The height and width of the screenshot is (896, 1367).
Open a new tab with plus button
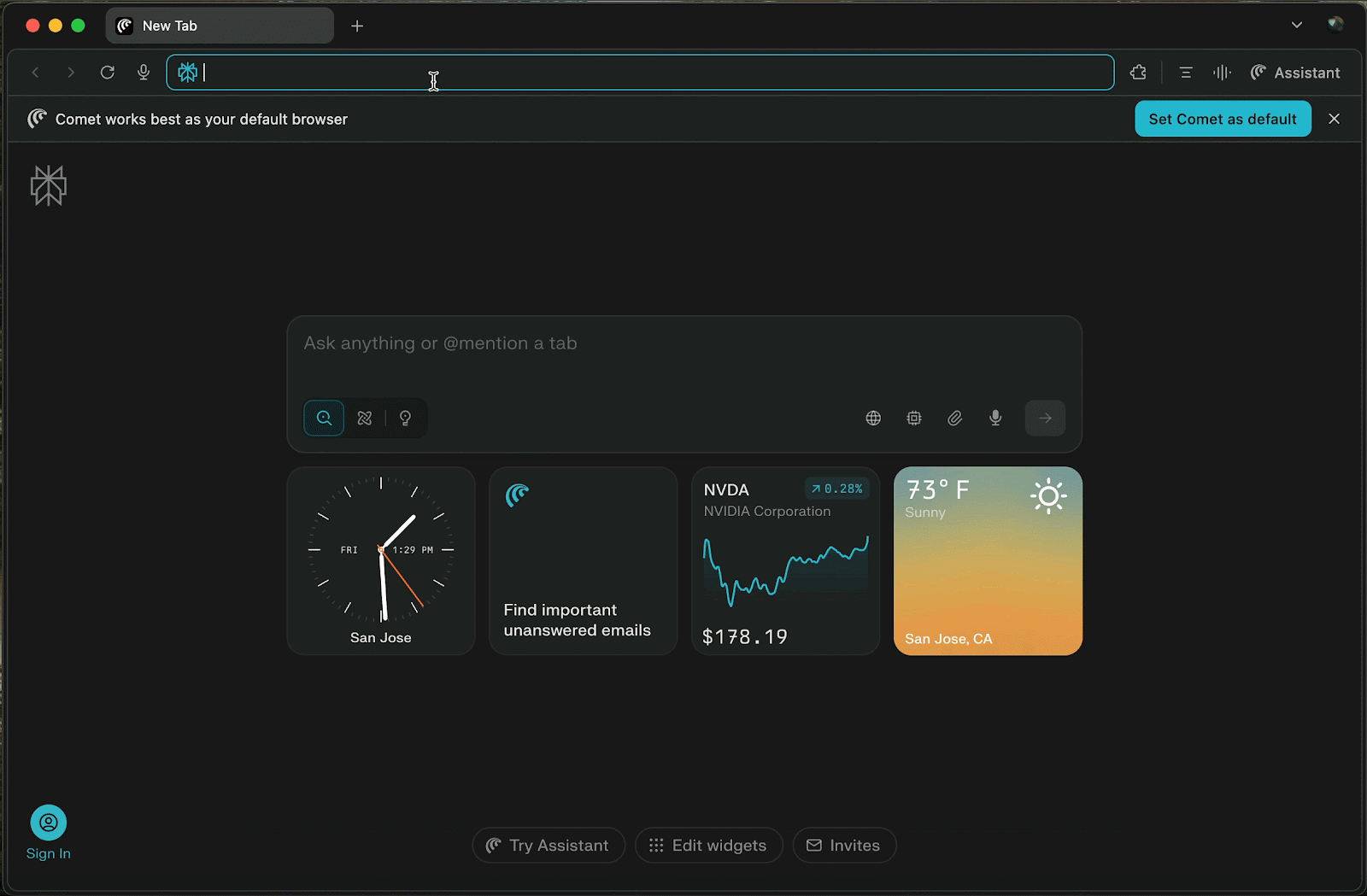click(357, 26)
